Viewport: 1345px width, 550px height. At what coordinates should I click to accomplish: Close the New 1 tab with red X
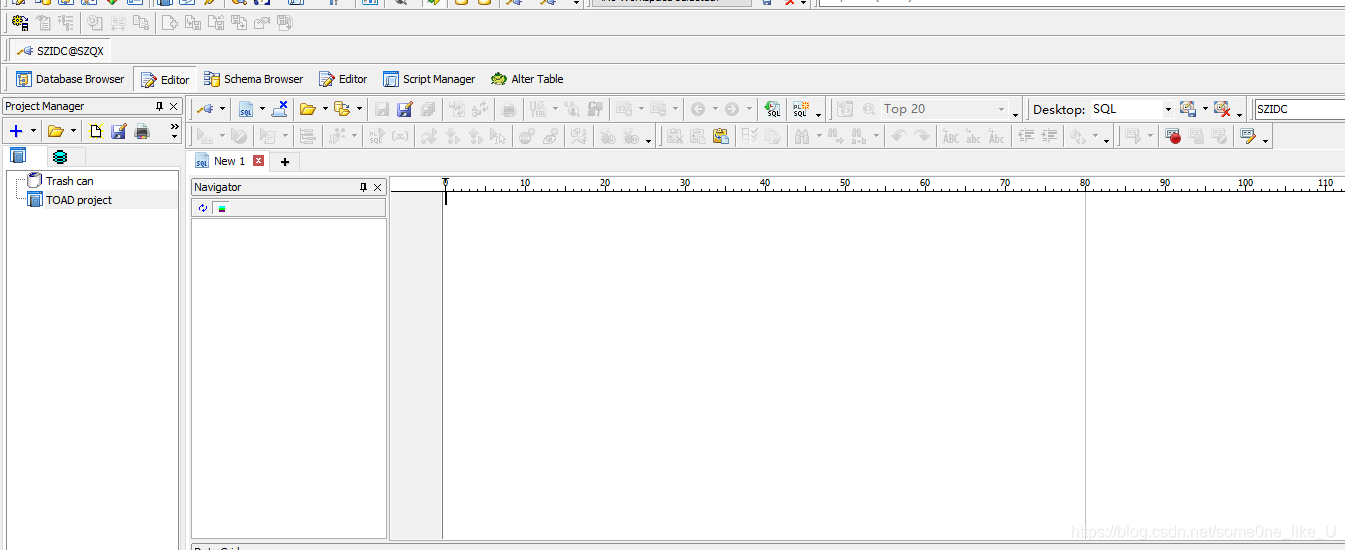pyautogui.click(x=259, y=161)
